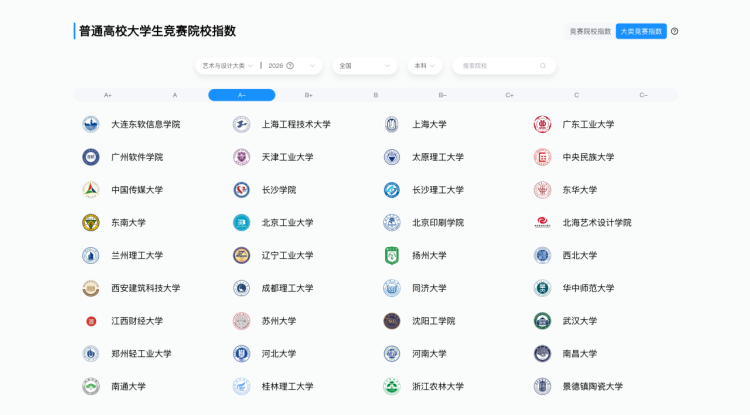Open 桂林理工大学 school link
The width and height of the screenshot is (750, 415).
click(x=287, y=386)
